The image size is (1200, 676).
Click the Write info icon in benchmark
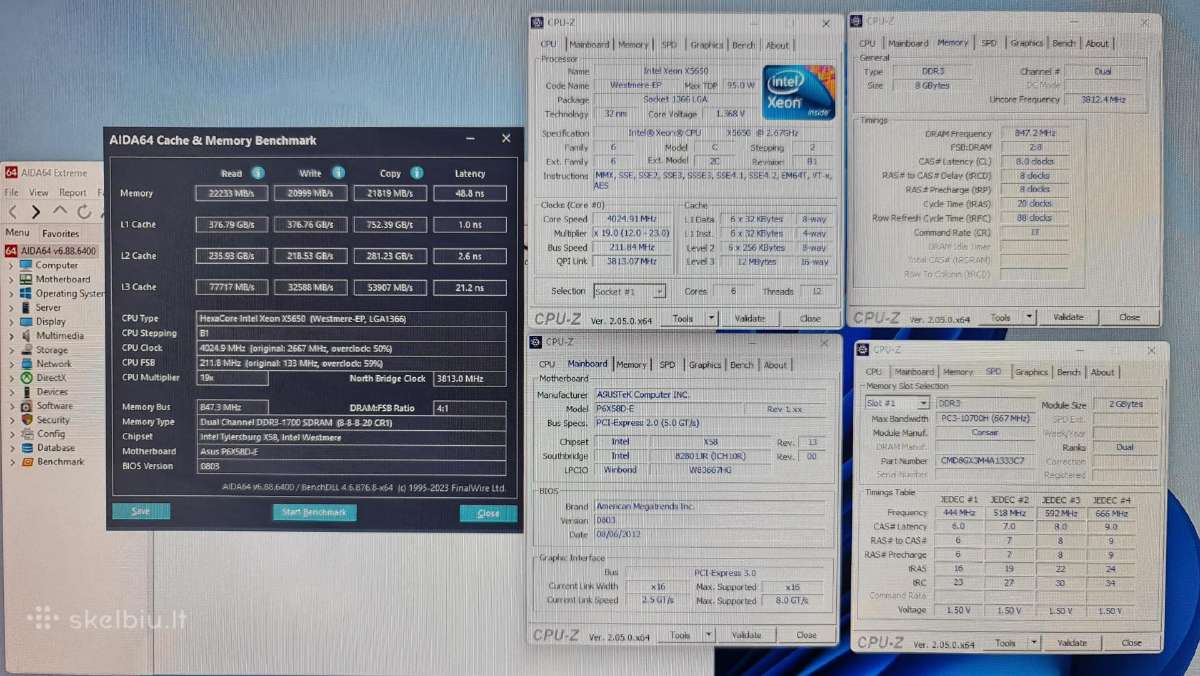[338, 173]
